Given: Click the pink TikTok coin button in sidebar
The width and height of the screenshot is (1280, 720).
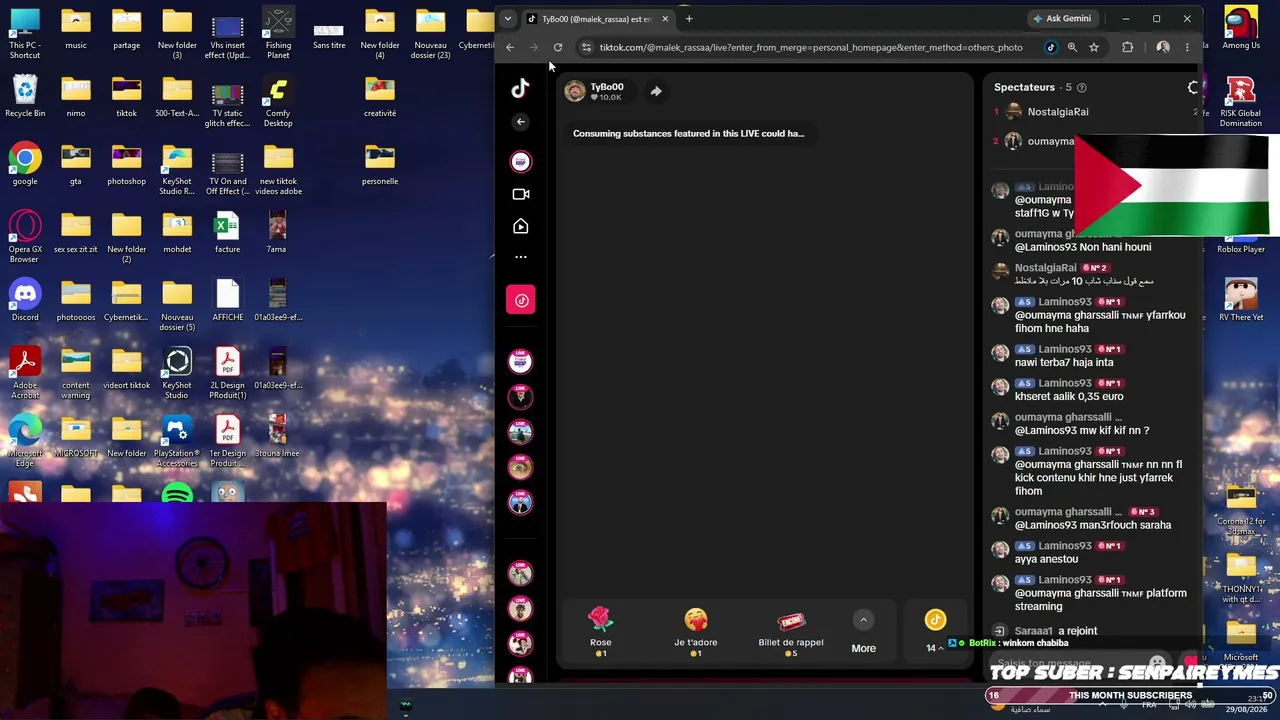Looking at the screenshot, I should (x=520, y=300).
